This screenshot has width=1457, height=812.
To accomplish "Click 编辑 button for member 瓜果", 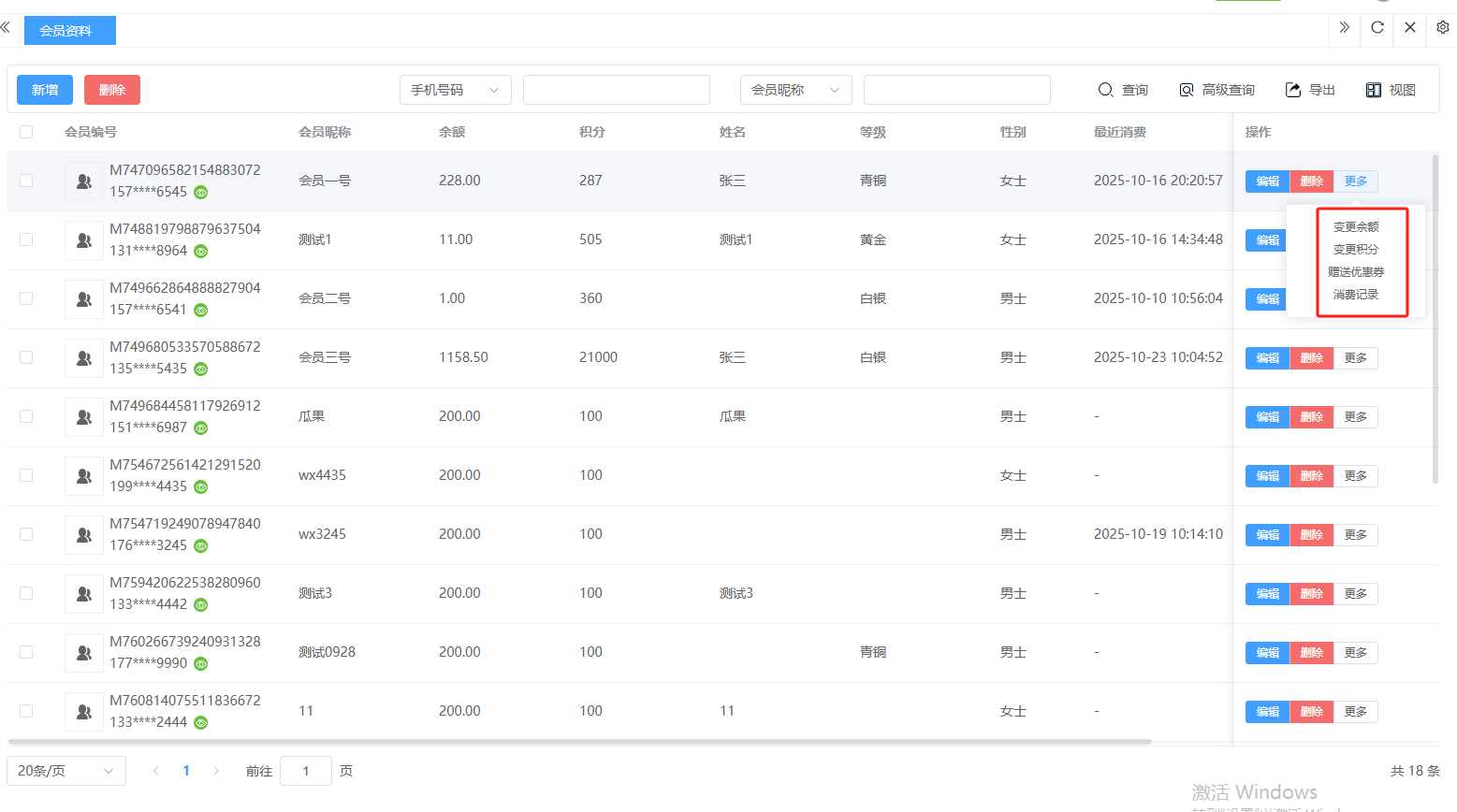I will coord(1267,417).
